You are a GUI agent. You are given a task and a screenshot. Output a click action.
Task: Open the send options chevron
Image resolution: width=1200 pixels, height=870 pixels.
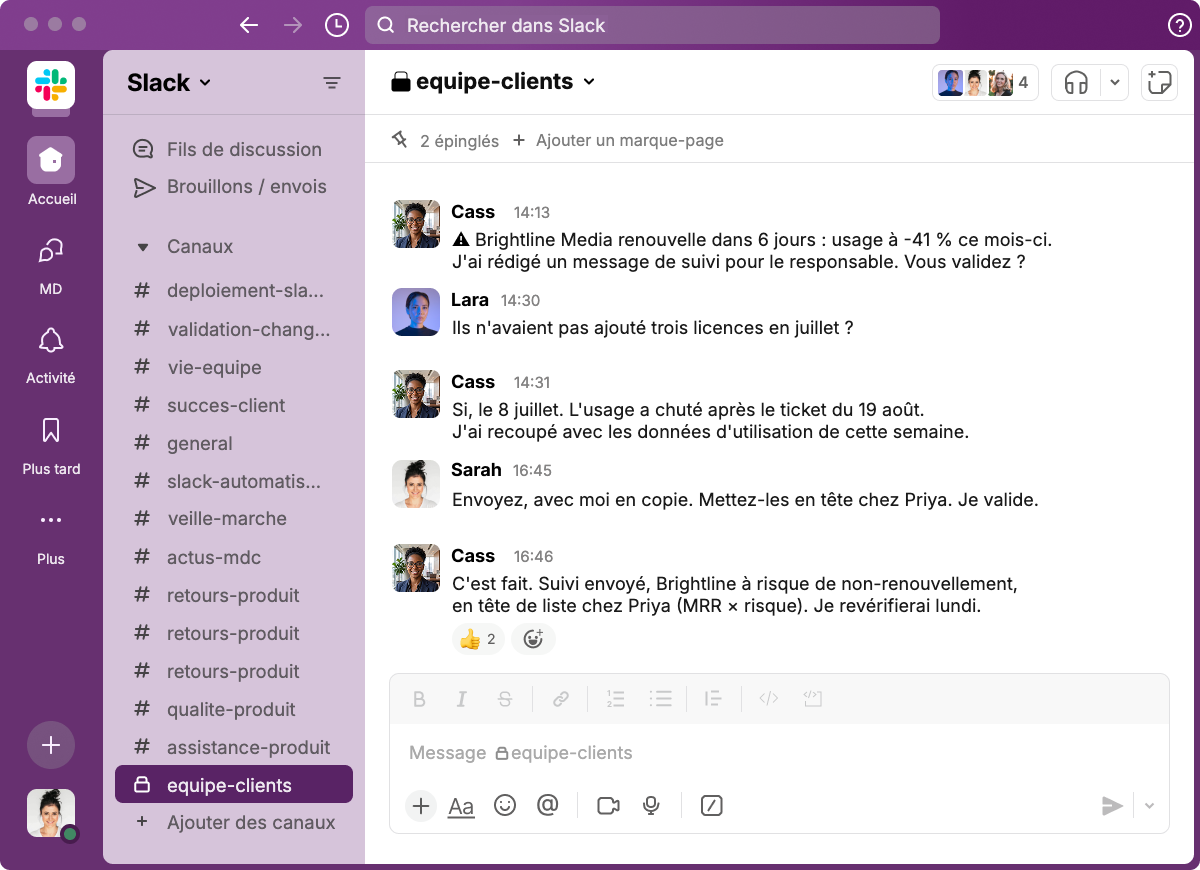tap(1150, 806)
